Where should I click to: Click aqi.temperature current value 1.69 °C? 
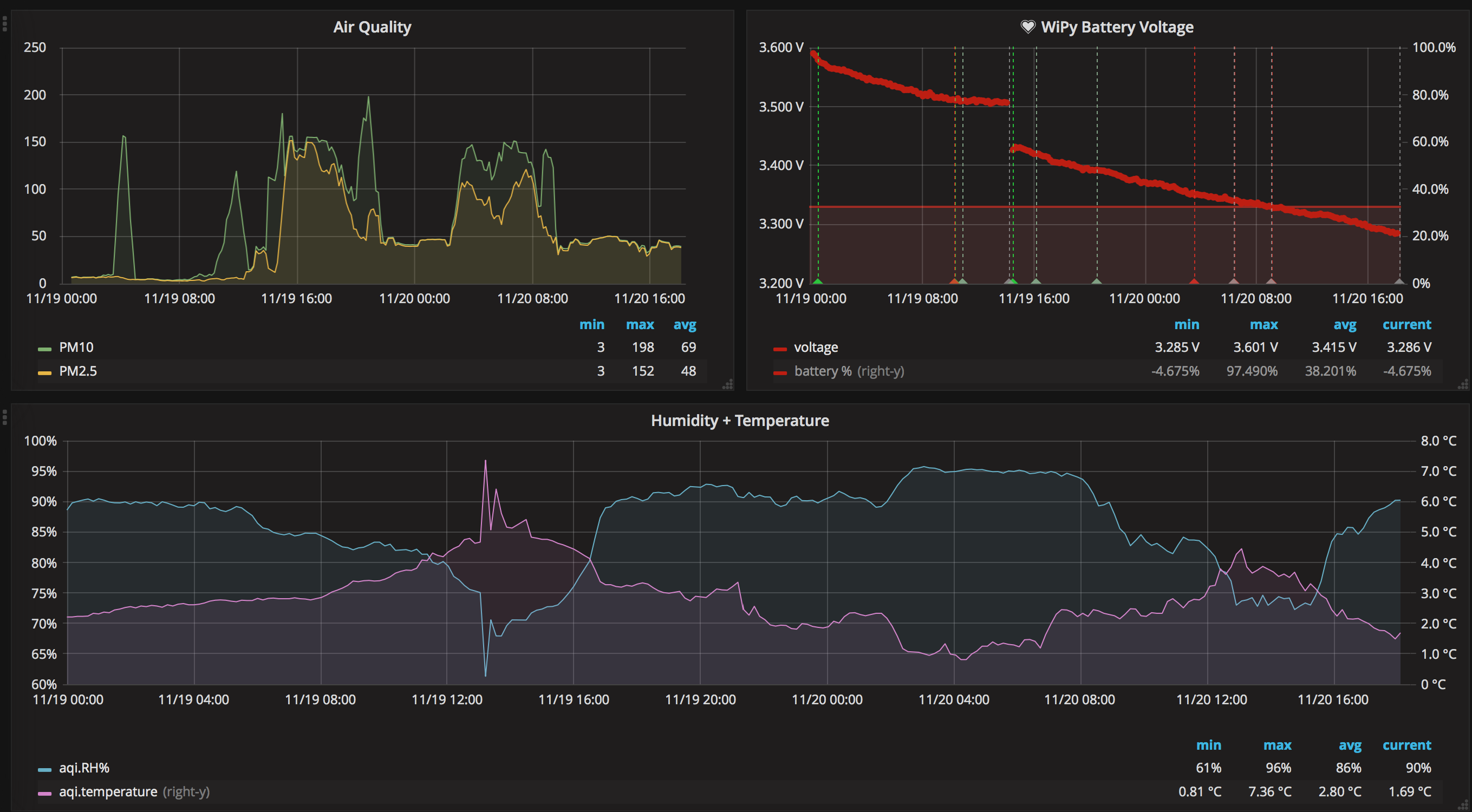pyautogui.click(x=1410, y=792)
